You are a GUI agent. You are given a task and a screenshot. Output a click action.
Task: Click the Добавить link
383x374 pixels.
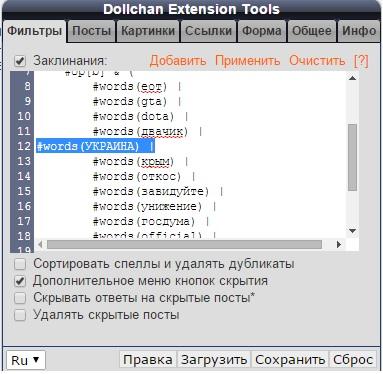tap(178, 61)
